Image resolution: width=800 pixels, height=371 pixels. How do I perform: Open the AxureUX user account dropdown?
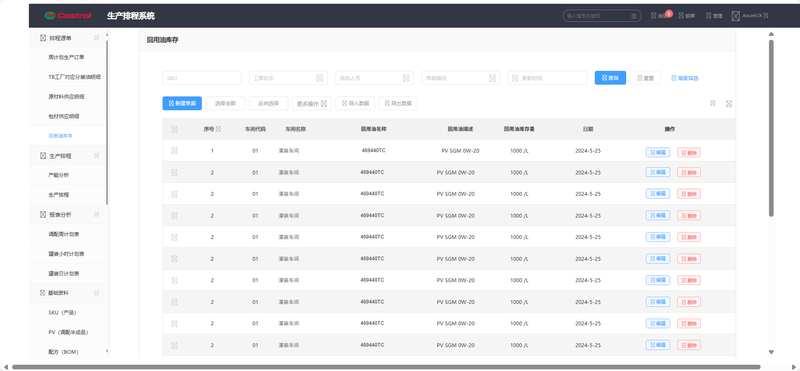[x=755, y=16]
